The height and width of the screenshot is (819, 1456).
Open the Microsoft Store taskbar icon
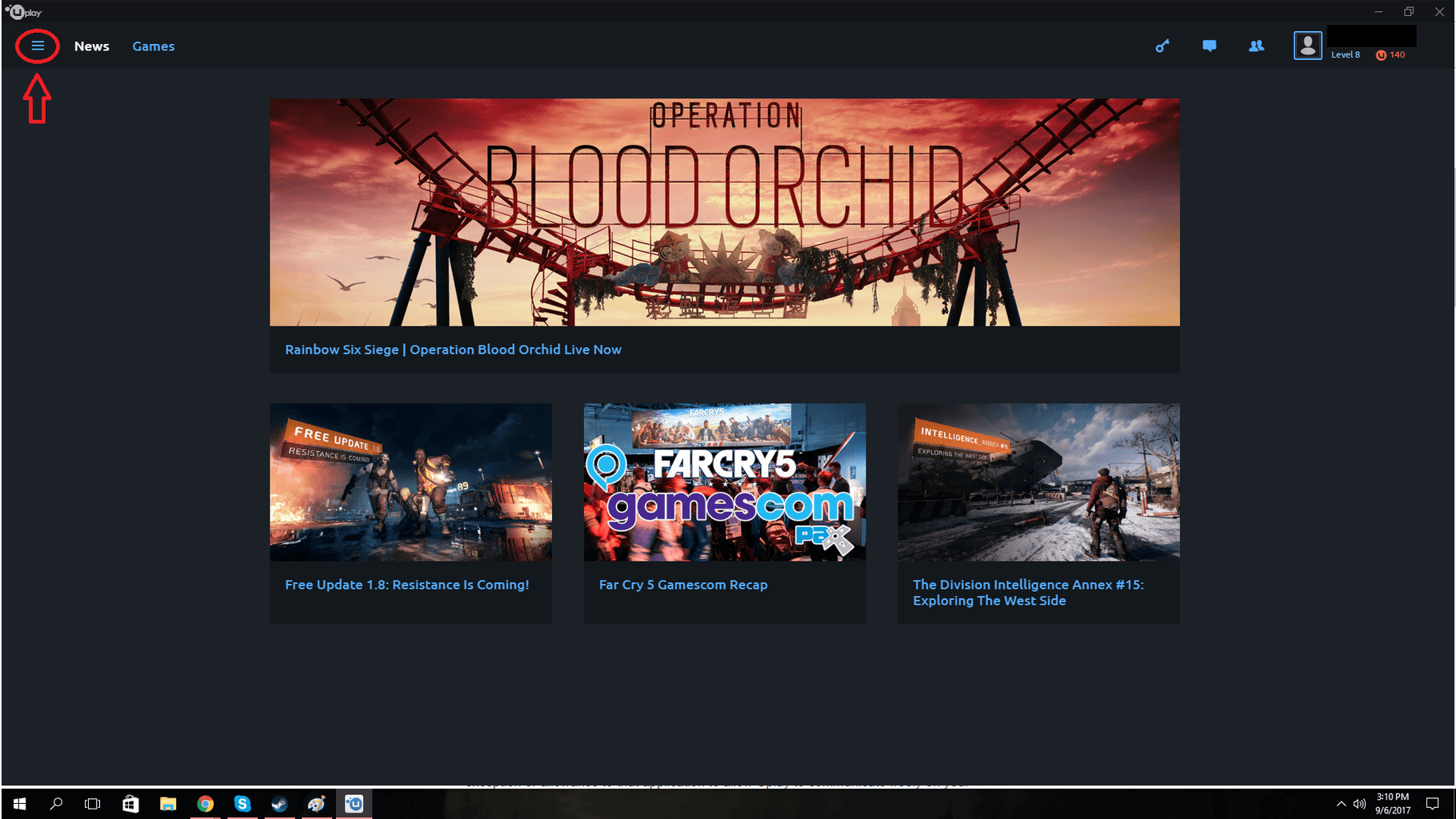click(130, 804)
